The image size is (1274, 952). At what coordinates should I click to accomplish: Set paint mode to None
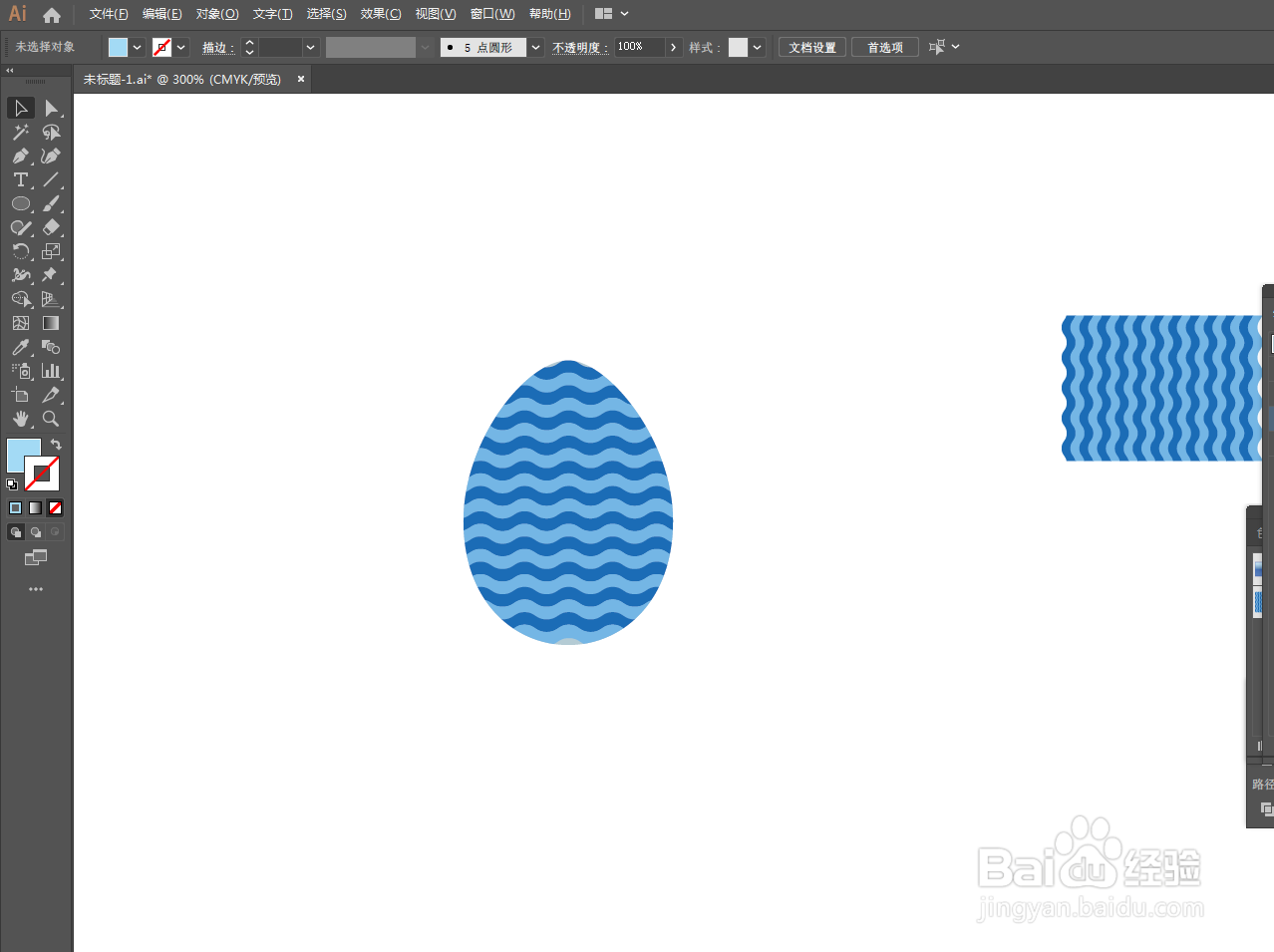pos(56,507)
